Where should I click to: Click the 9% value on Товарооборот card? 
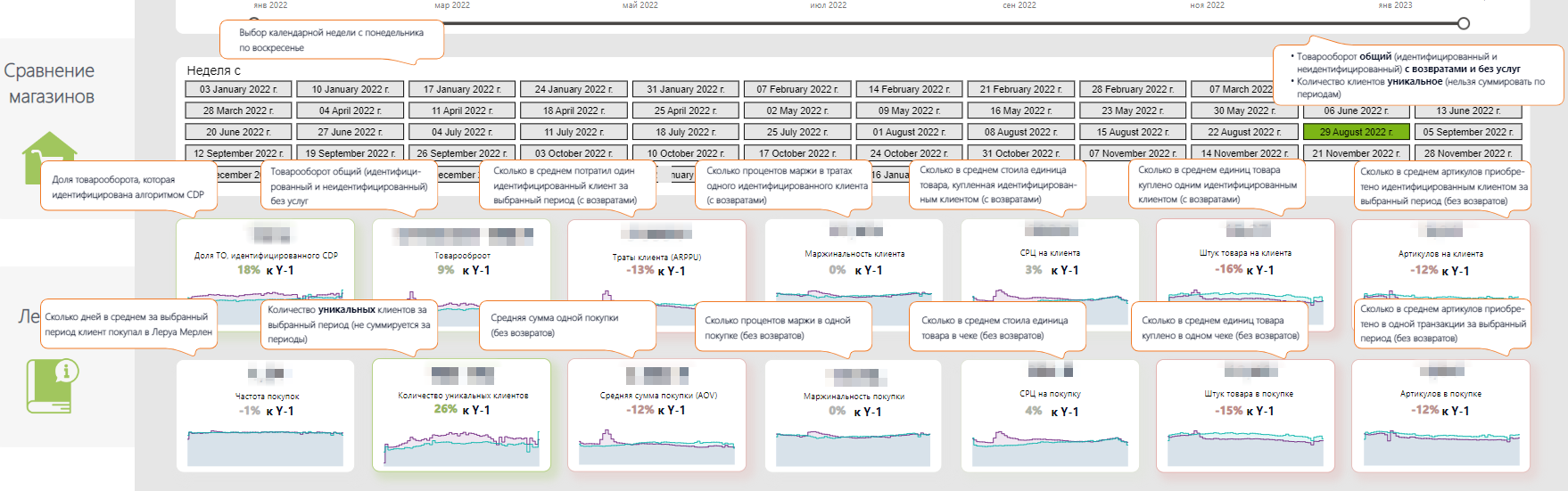(446, 270)
